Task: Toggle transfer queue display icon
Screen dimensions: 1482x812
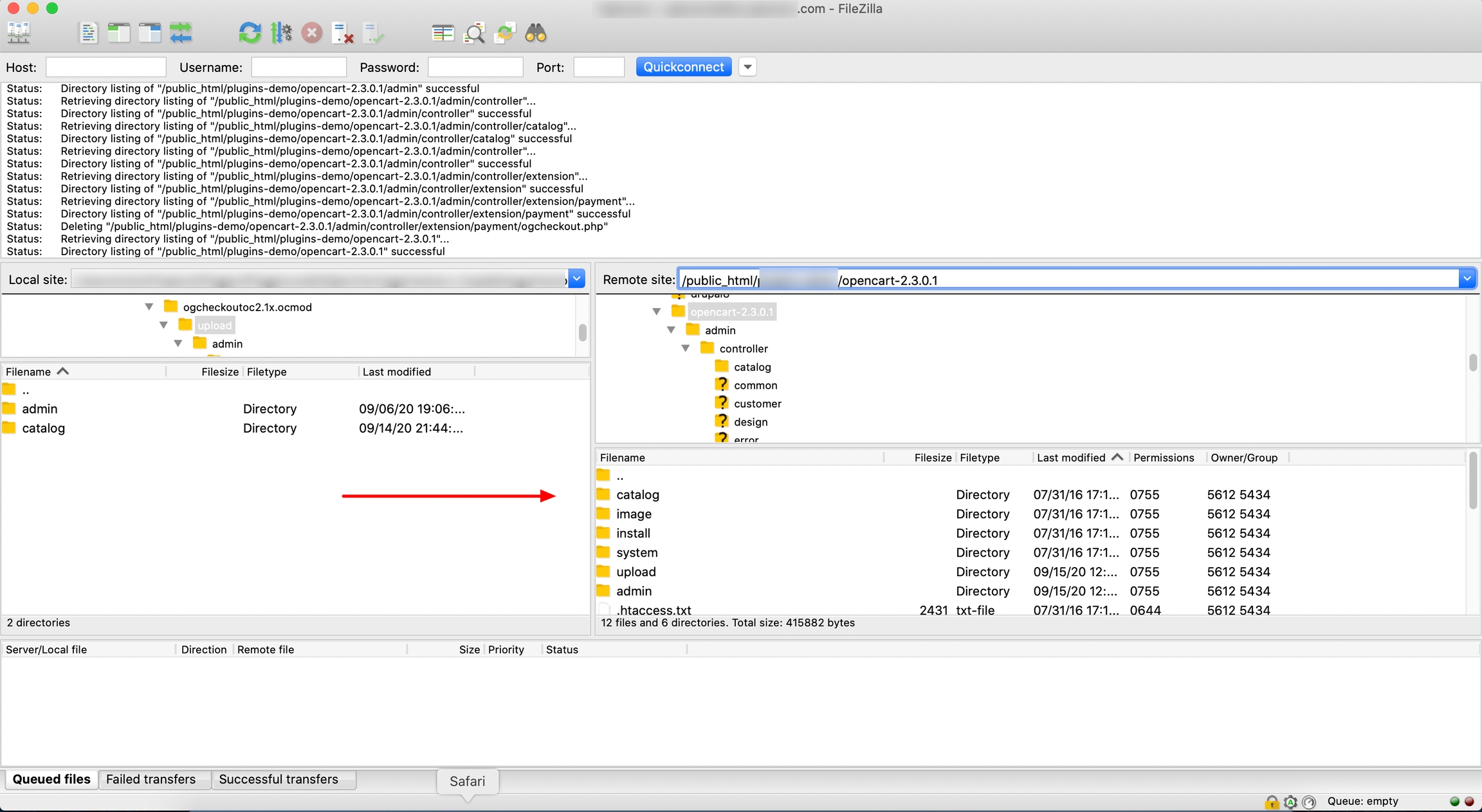Action: tap(181, 33)
